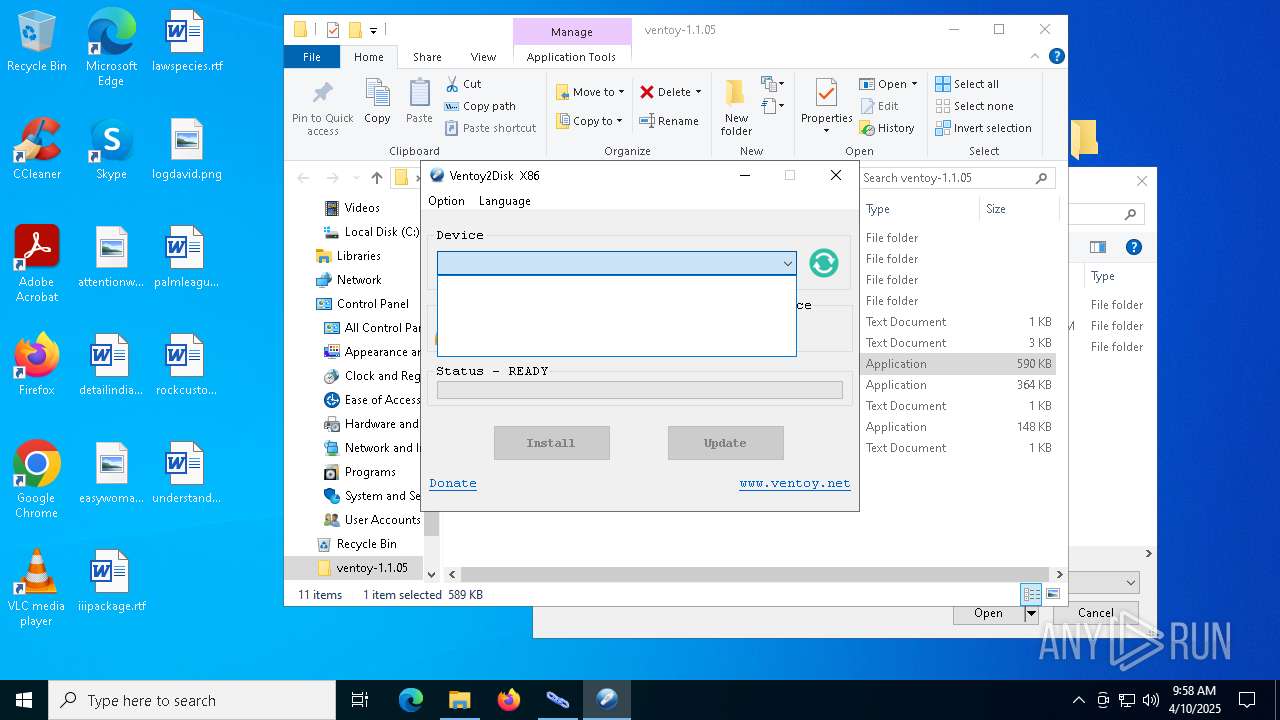Switch to the View ribbon tab
1280x720 pixels.
tap(483, 57)
